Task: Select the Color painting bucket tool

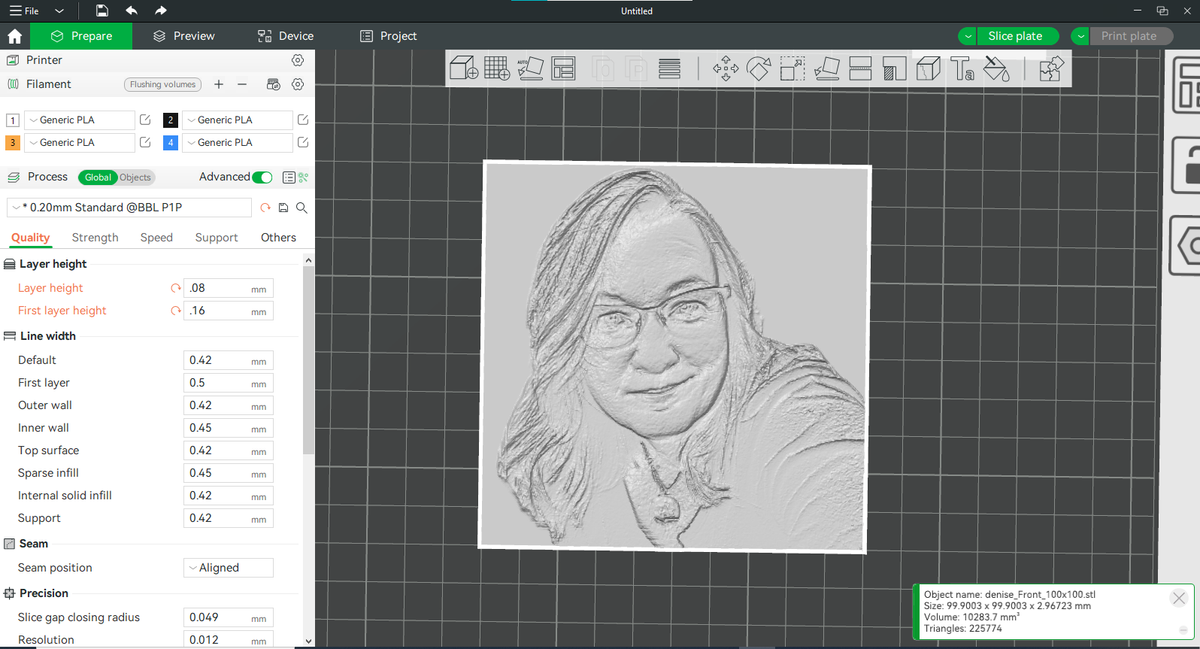Action: [x=996, y=68]
